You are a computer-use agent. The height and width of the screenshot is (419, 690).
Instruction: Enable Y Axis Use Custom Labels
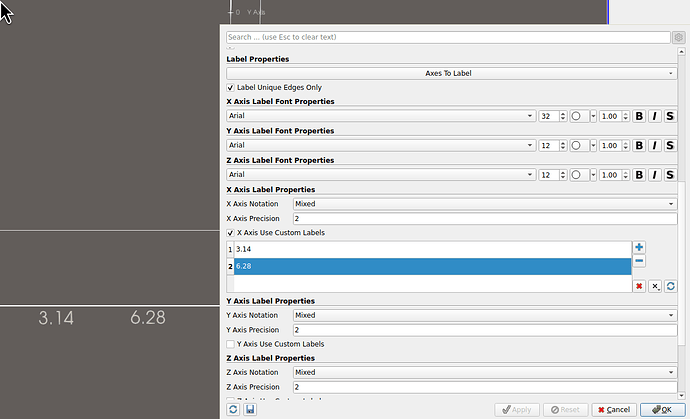click(x=230, y=344)
